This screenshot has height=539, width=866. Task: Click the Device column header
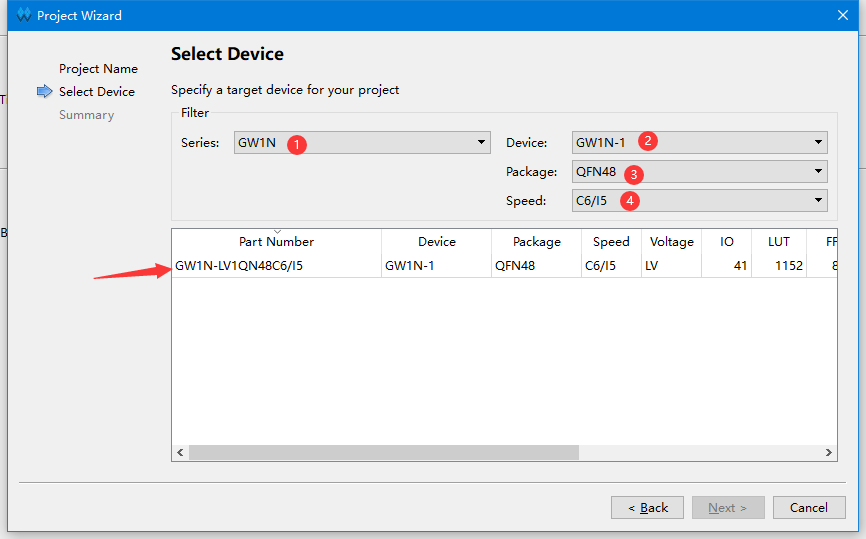[436, 241]
